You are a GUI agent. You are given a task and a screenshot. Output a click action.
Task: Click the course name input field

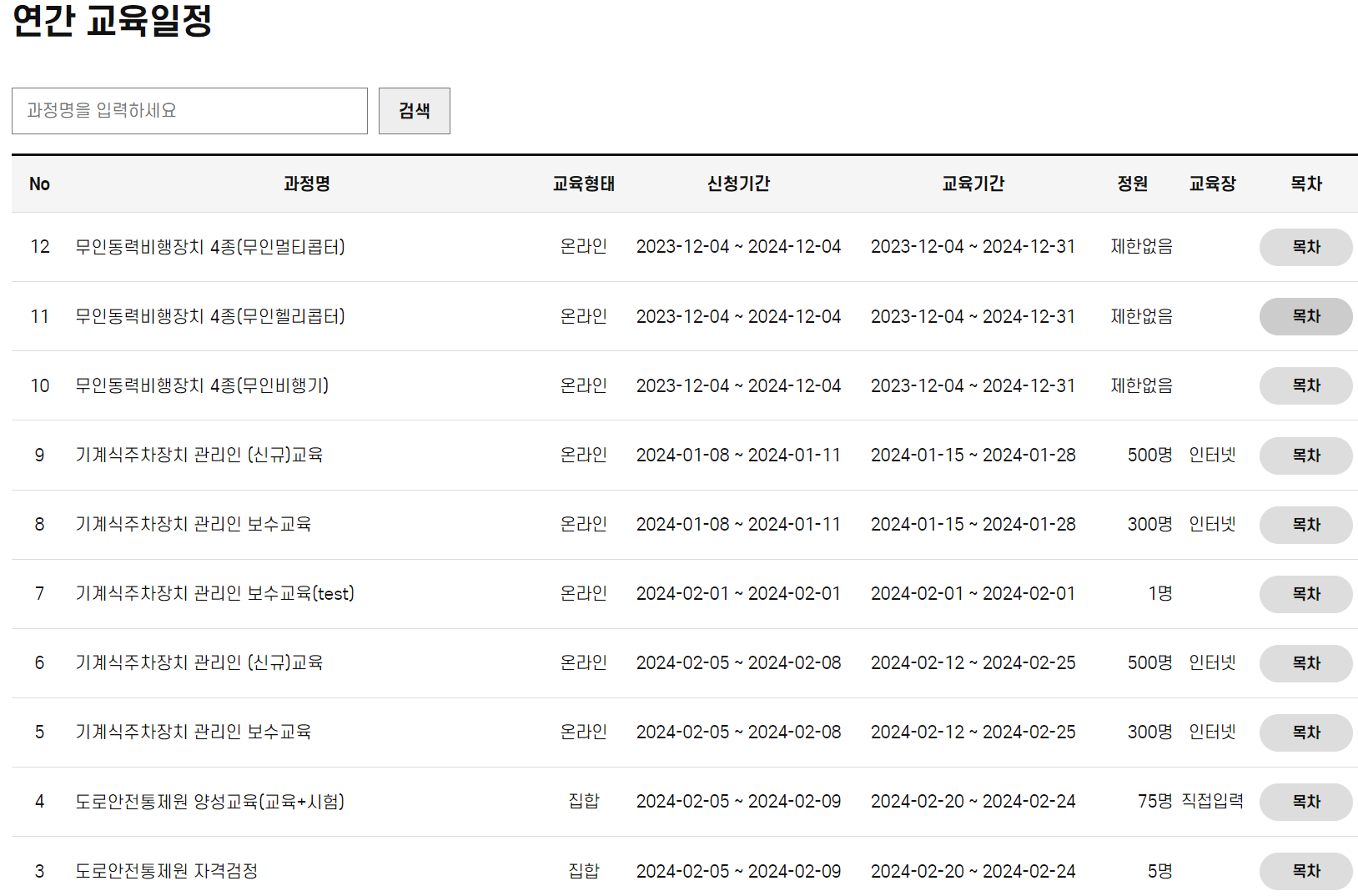click(189, 110)
